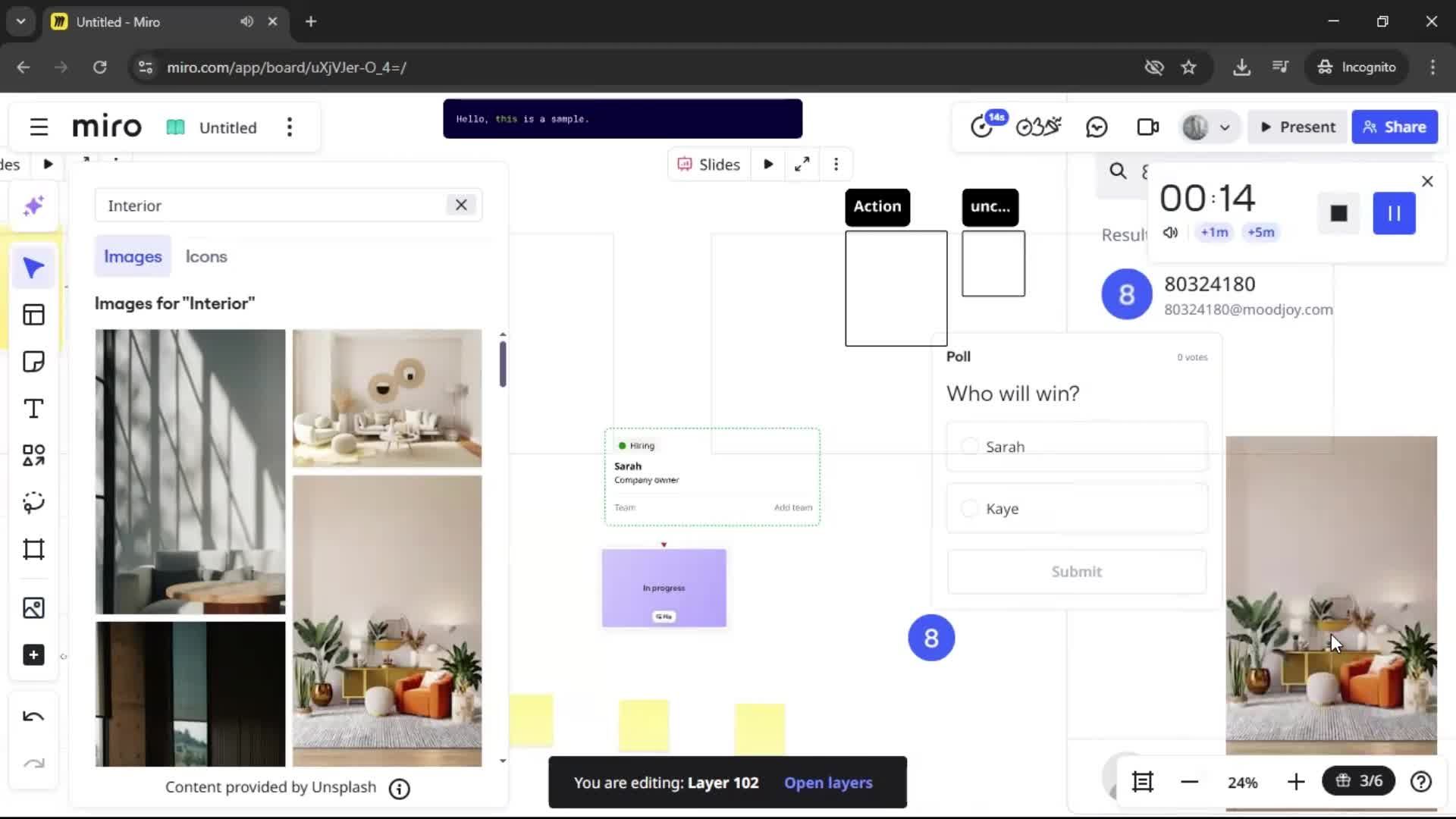The image size is (1456, 819).
Task: Pause the running timer
Action: 1394,213
